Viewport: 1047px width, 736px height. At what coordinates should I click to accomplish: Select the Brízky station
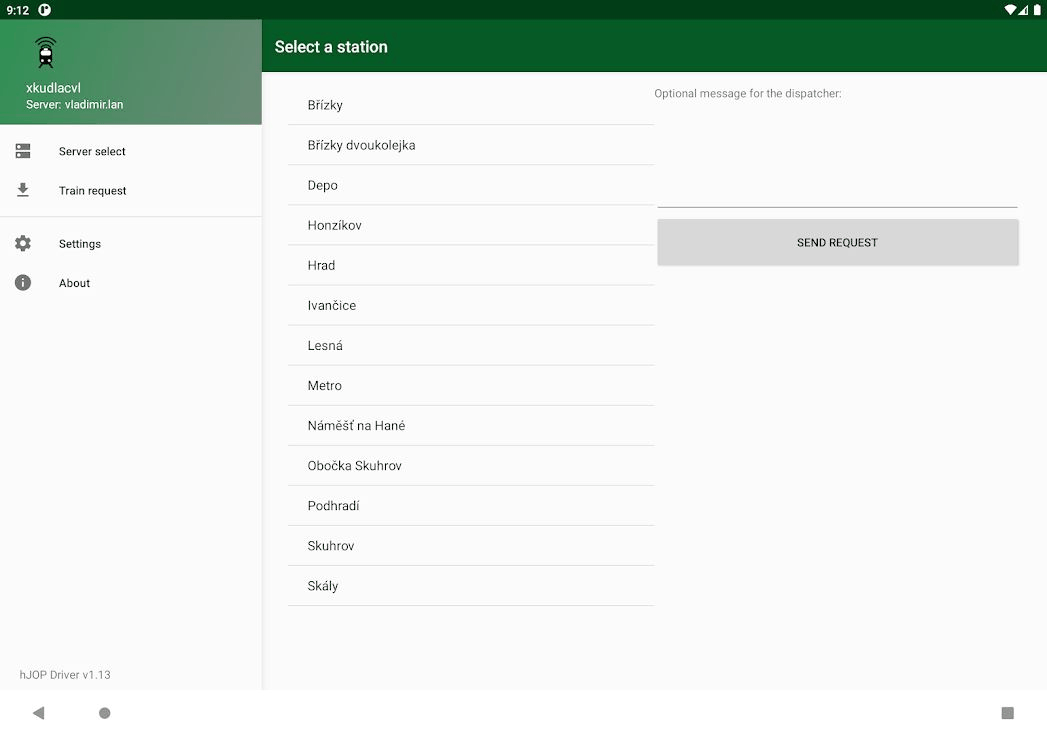[x=325, y=105]
